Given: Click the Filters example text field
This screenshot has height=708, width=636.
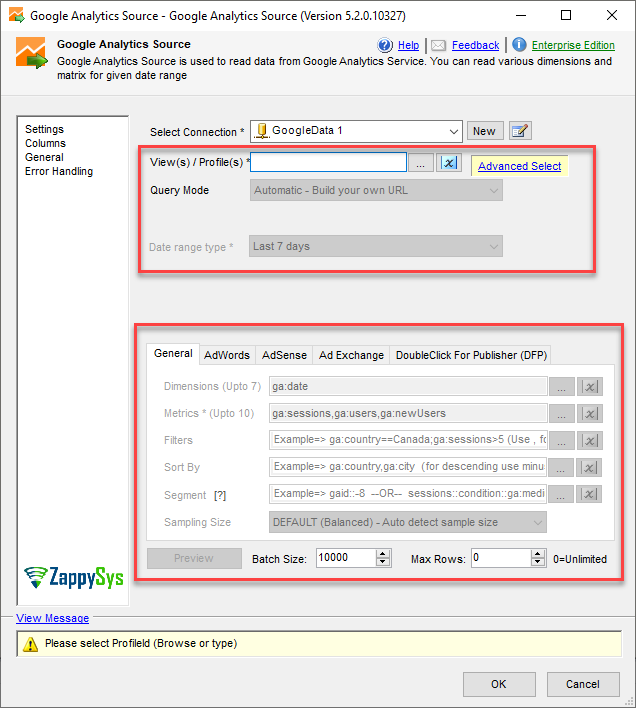Looking at the screenshot, I should [408, 440].
